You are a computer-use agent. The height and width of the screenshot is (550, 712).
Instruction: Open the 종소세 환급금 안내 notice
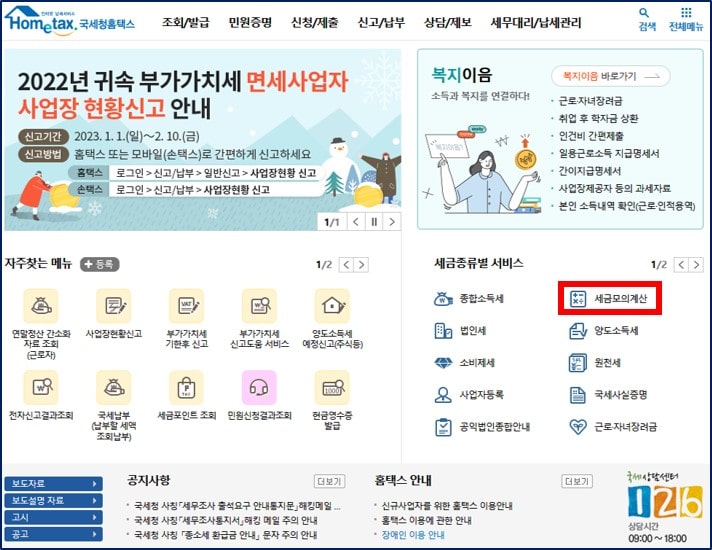226,535
